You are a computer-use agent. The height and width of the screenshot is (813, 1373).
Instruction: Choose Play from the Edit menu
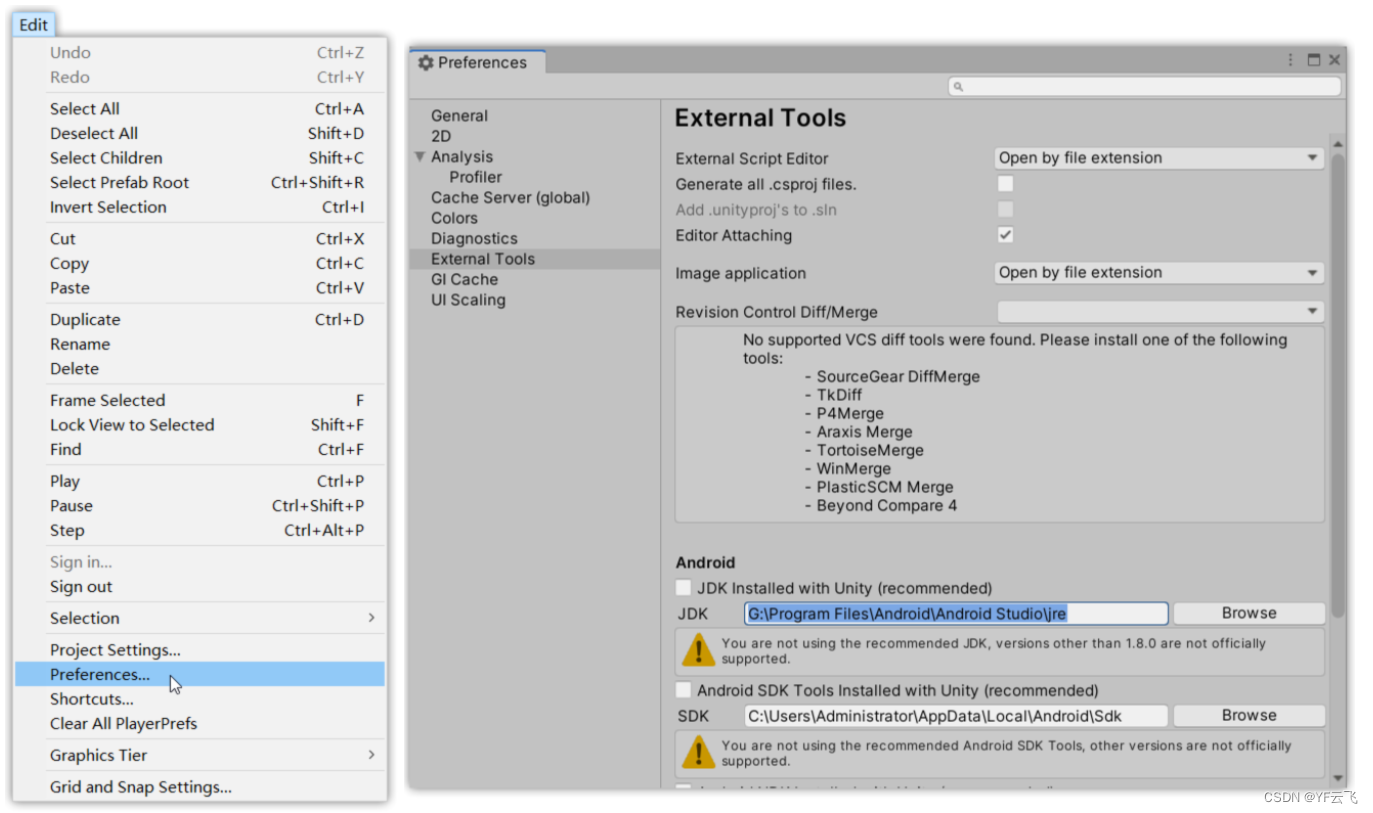coord(200,481)
